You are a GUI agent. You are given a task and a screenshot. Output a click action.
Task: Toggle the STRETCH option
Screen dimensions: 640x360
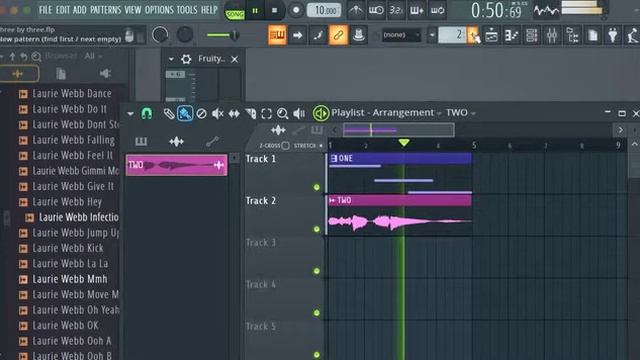click(x=308, y=145)
